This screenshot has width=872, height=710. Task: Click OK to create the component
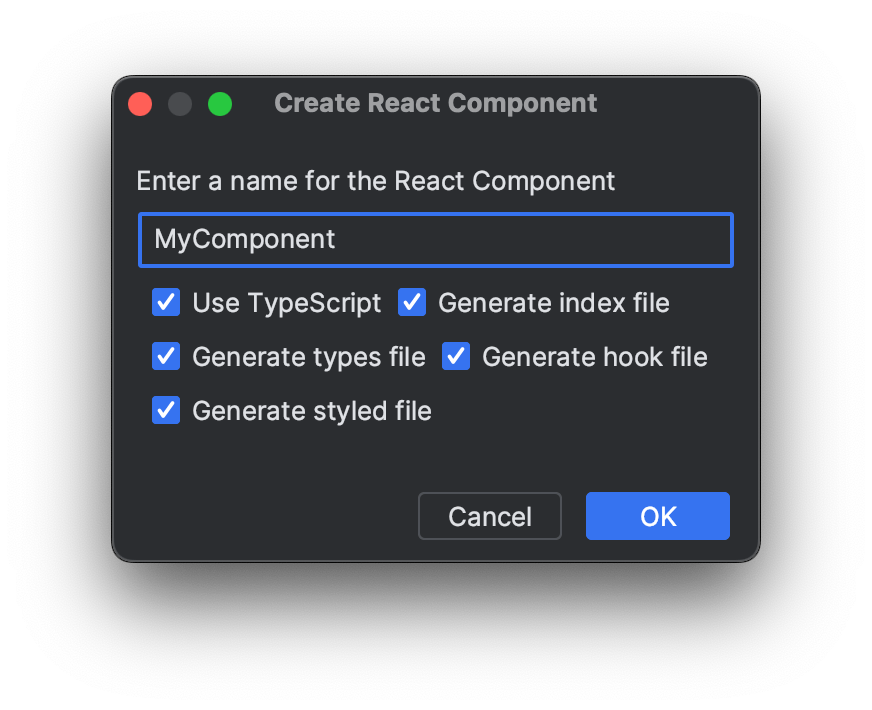click(657, 516)
